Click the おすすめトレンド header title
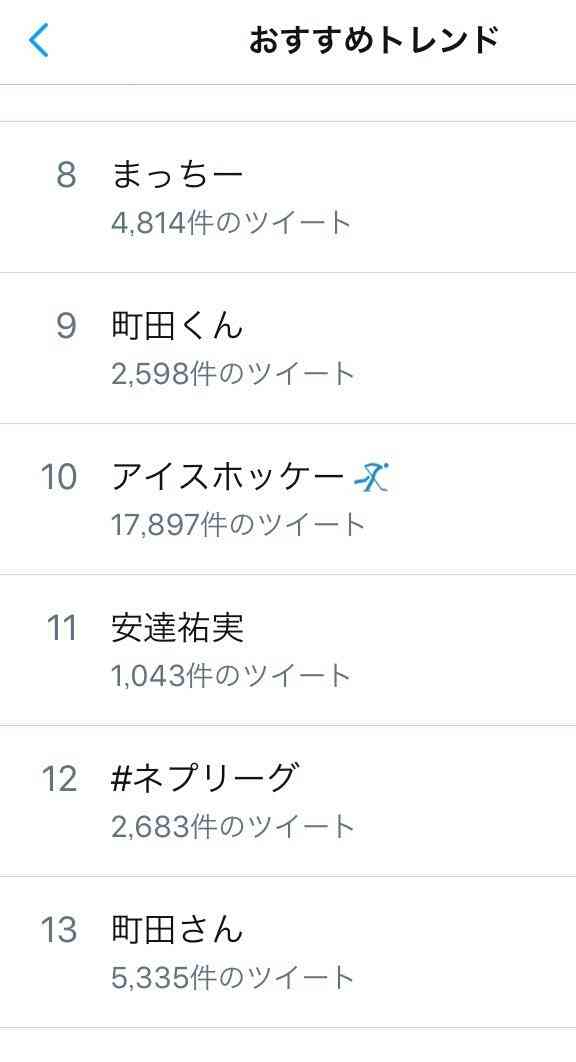Image resolution: width=576 pixels, height=1062 pixels. tap(374, 41)
